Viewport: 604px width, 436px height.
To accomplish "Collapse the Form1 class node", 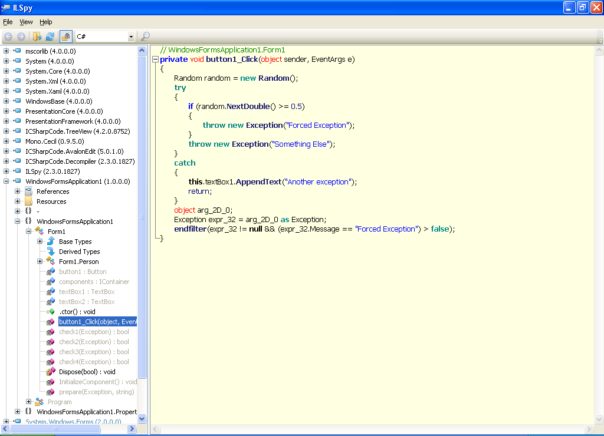I will [x=29, y=231].
